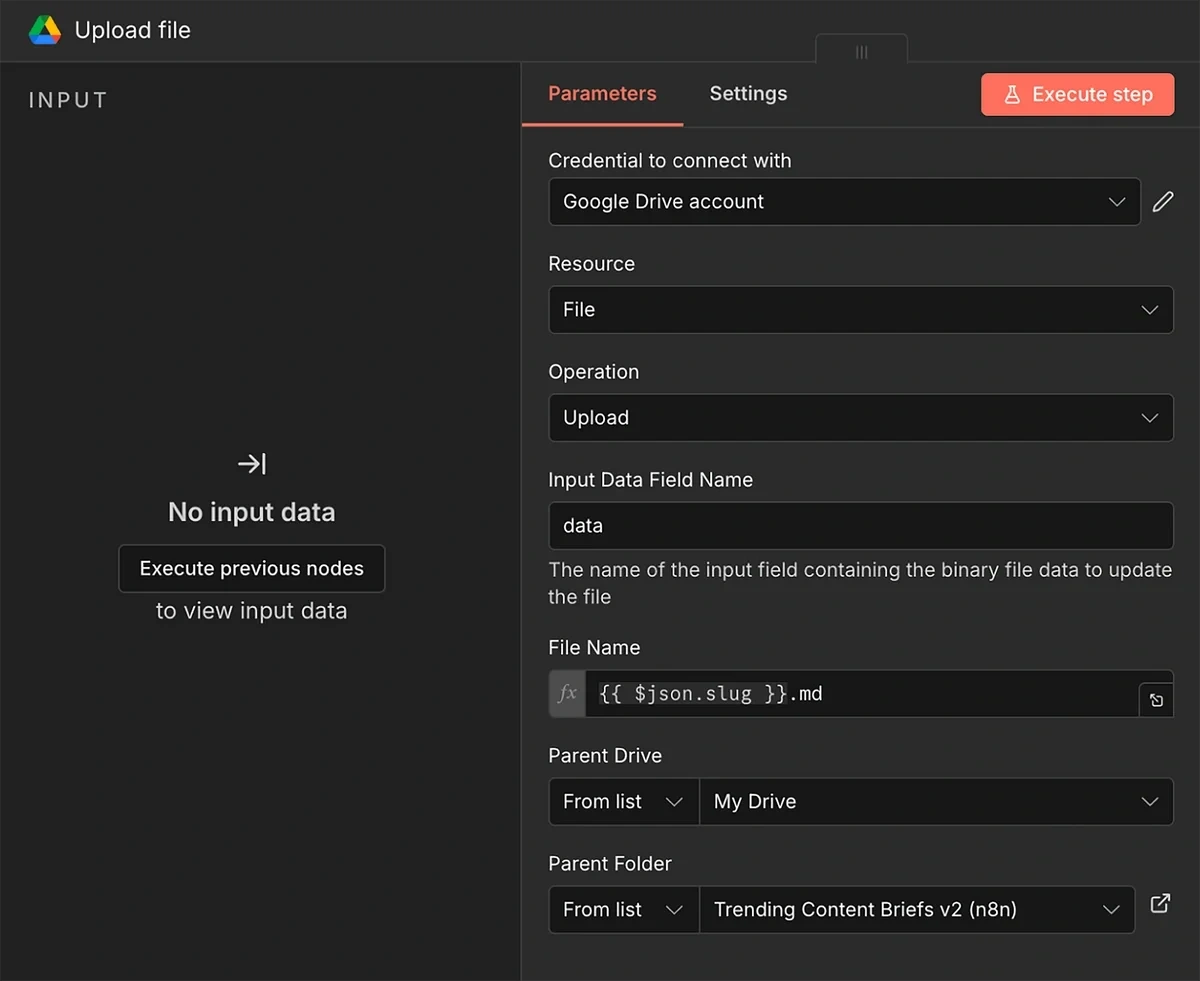This screenshot has width=1200, height=981.
Task: Select the Parameters tab
Action: (602, 93)
